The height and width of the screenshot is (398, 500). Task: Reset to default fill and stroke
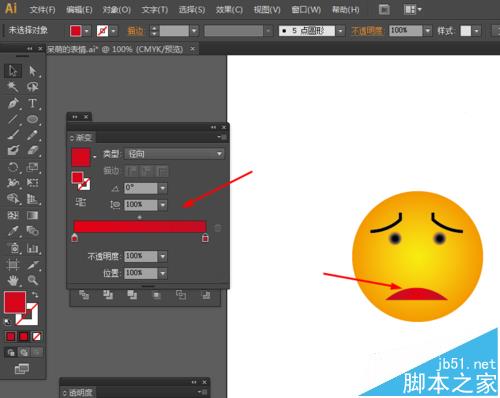coord(7,322)
